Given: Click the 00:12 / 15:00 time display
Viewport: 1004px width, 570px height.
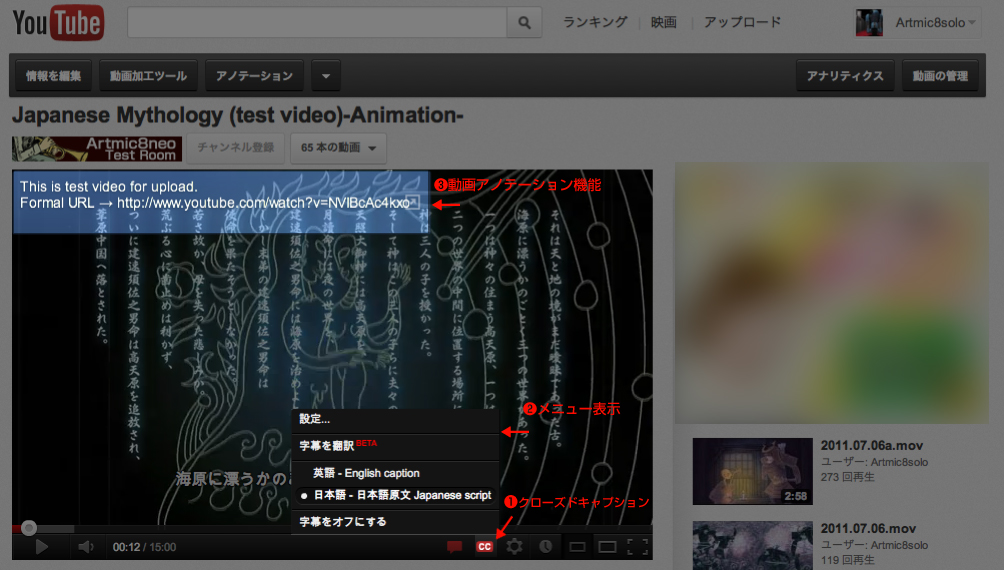Looking at the screenshot, I should click(x=144, y=547).
